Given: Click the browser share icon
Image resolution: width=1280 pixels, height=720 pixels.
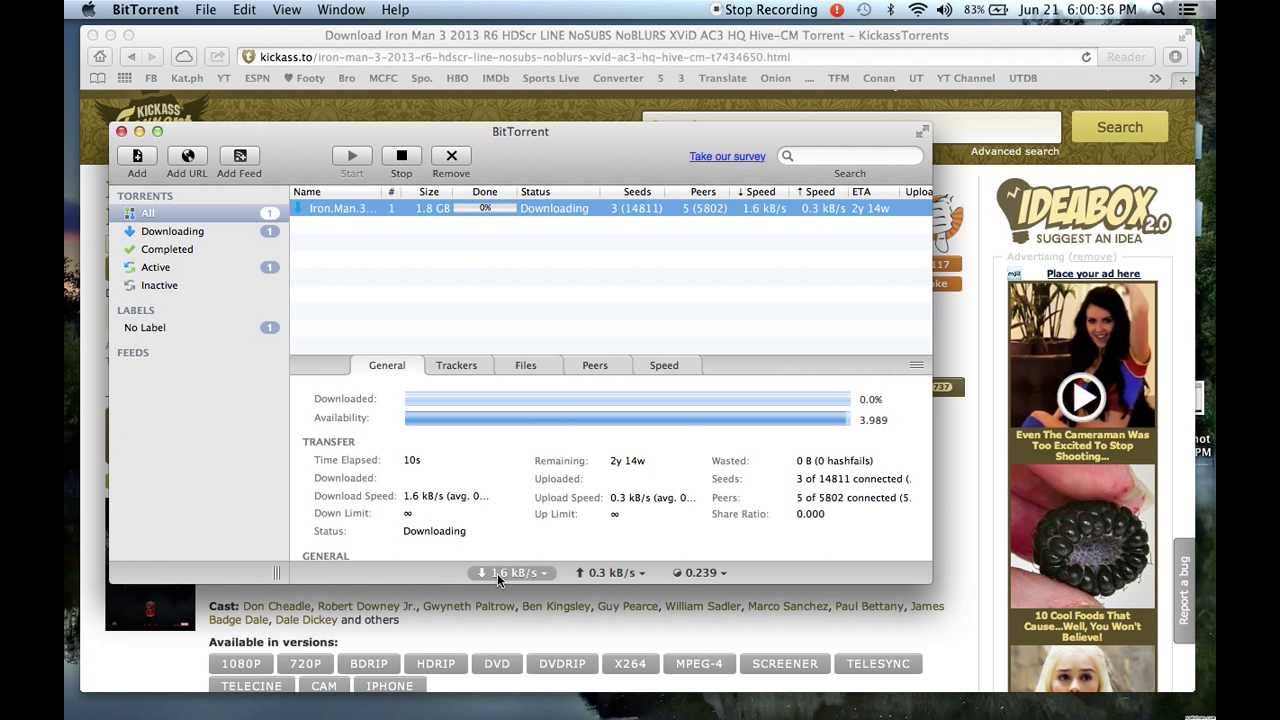Looking at the screenshot, I should point(217,57).
